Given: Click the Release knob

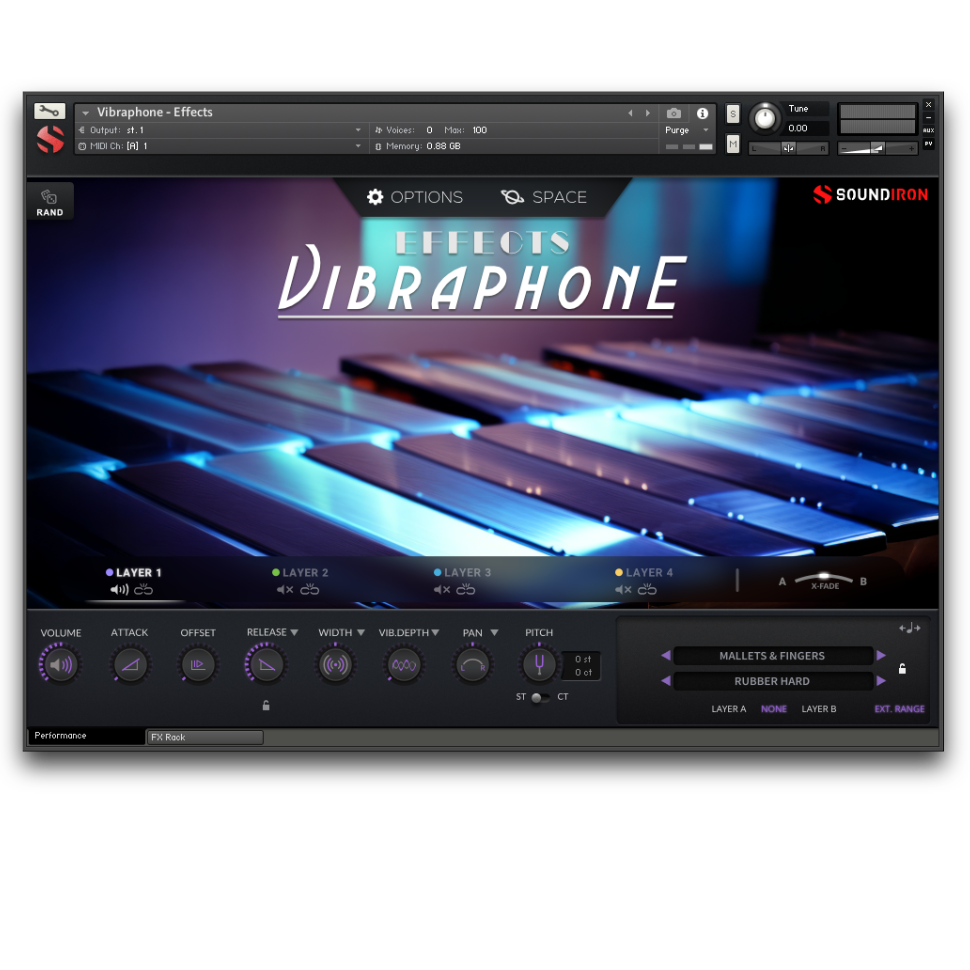Looking at the screenshot, I should pos(266,664).
